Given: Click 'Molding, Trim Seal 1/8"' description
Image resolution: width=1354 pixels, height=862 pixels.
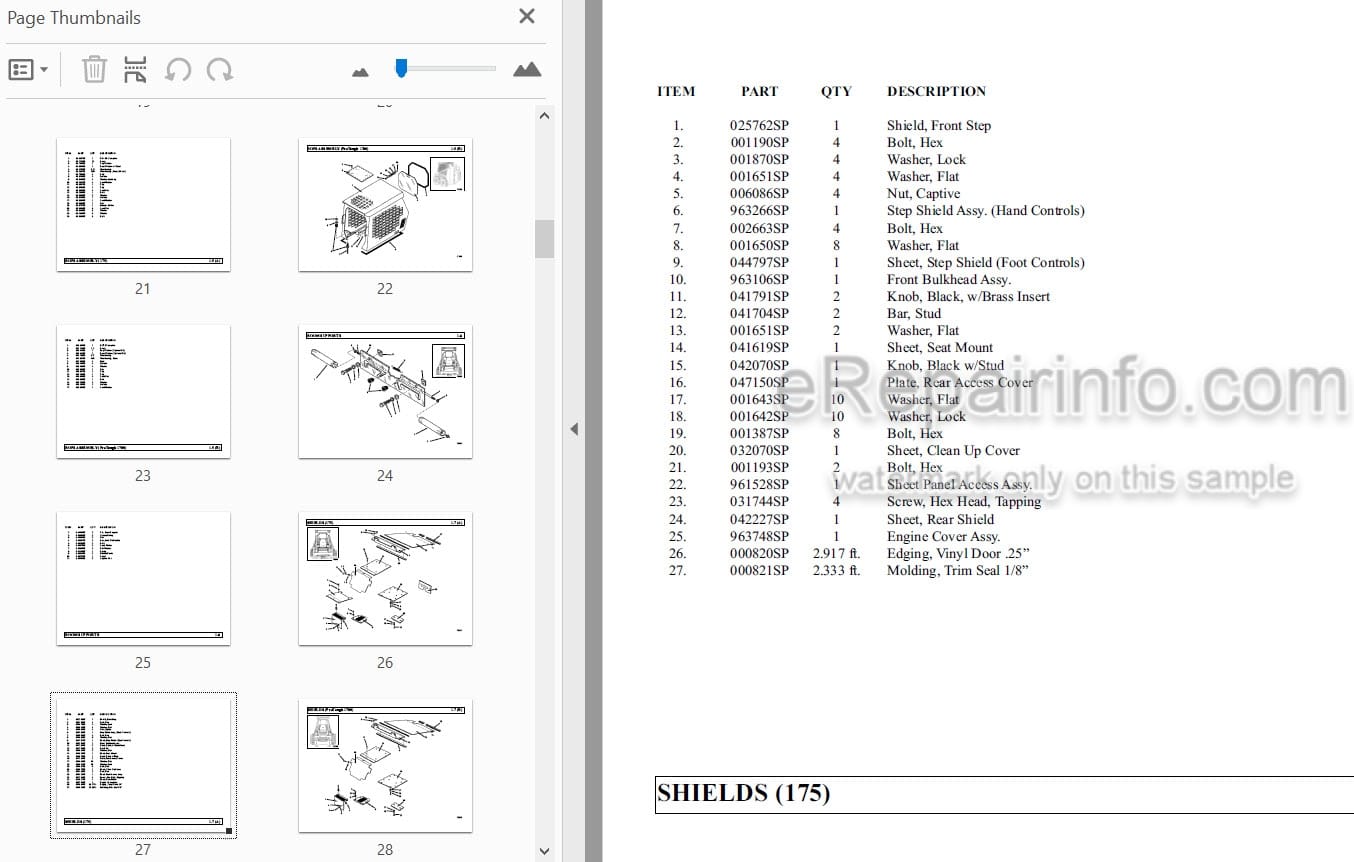Looking at the screenshot, I should coord(958,571).
